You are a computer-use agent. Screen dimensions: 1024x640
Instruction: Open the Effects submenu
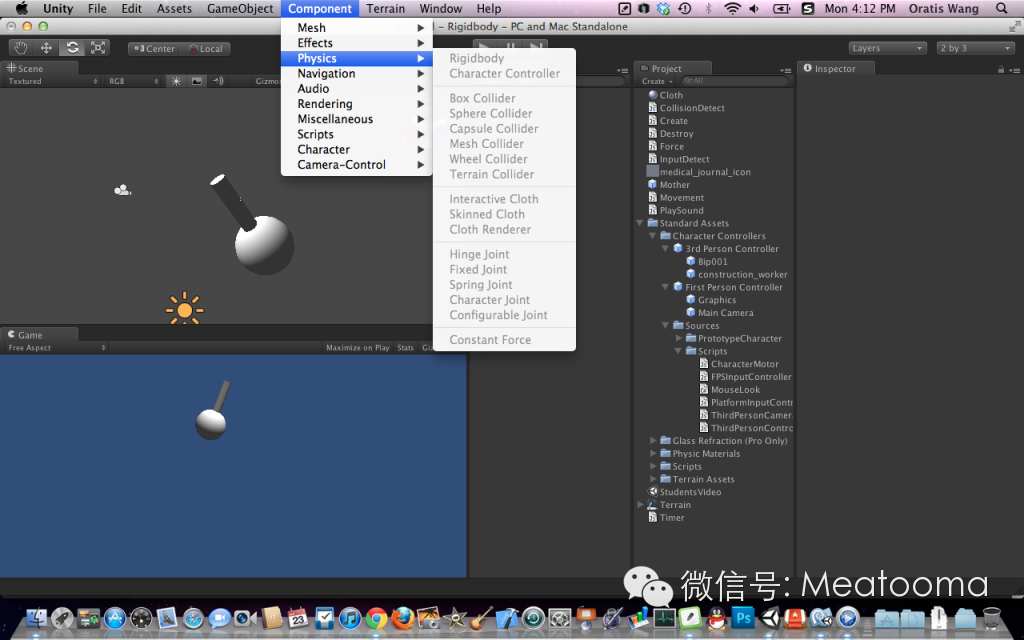[x=357, y=43]
